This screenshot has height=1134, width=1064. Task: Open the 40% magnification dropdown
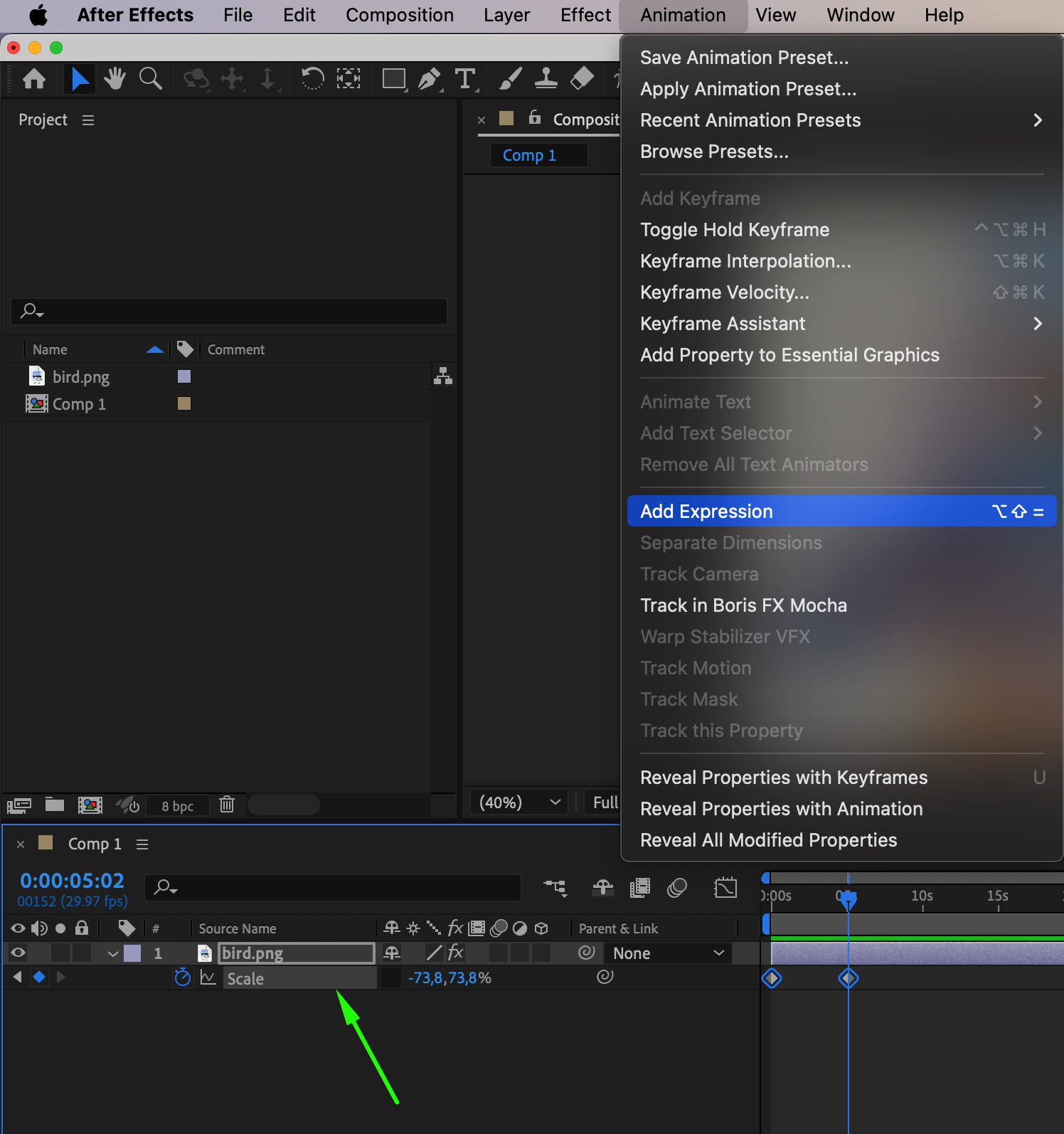coord(518,802)
